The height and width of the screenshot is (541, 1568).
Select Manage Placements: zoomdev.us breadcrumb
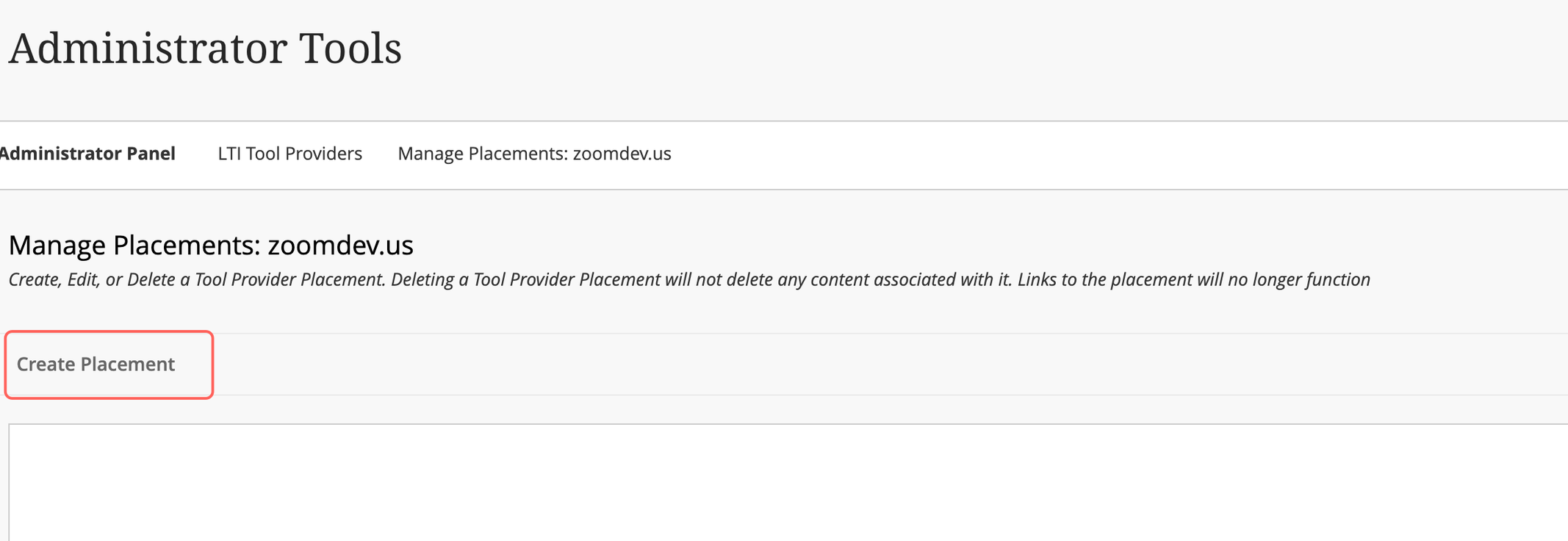click(534, 154)
